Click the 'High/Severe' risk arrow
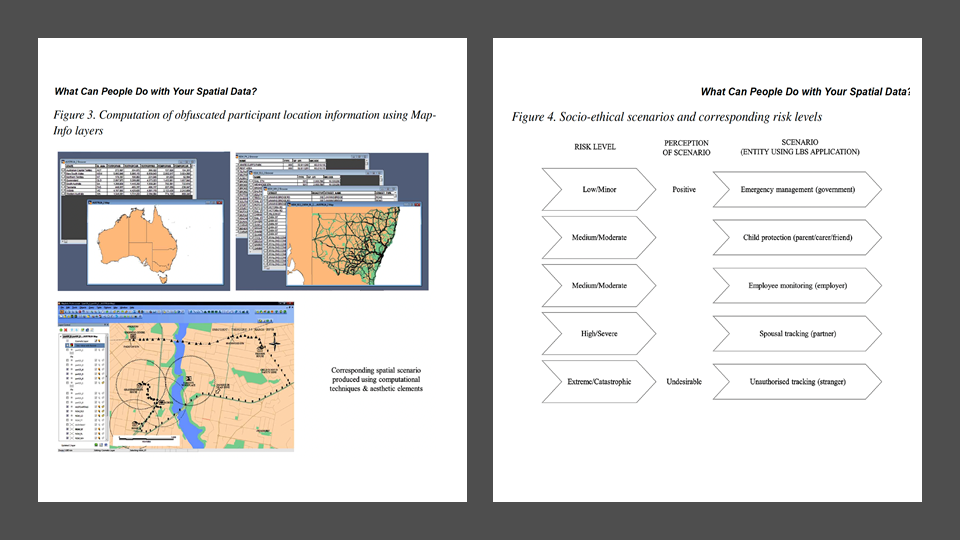The height and width of the screenshot is (540, 960). [599, 334]
